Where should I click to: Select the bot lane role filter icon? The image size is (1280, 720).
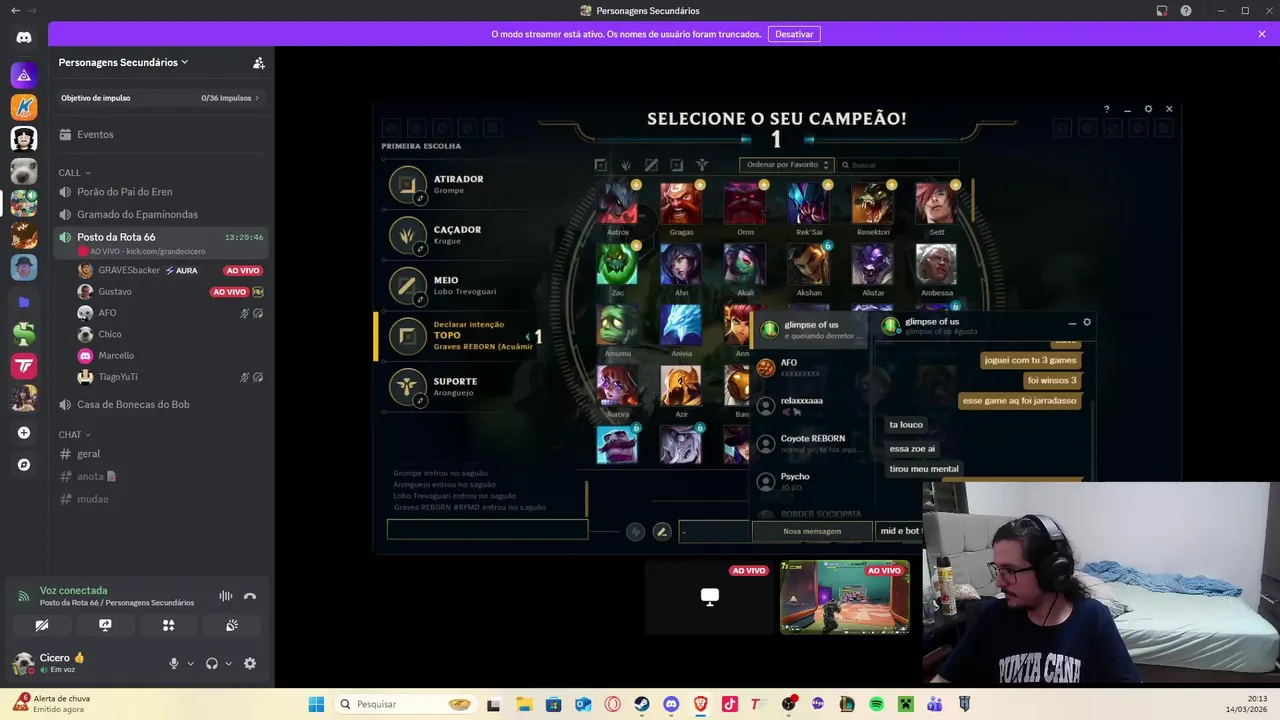tap(677, 165)
